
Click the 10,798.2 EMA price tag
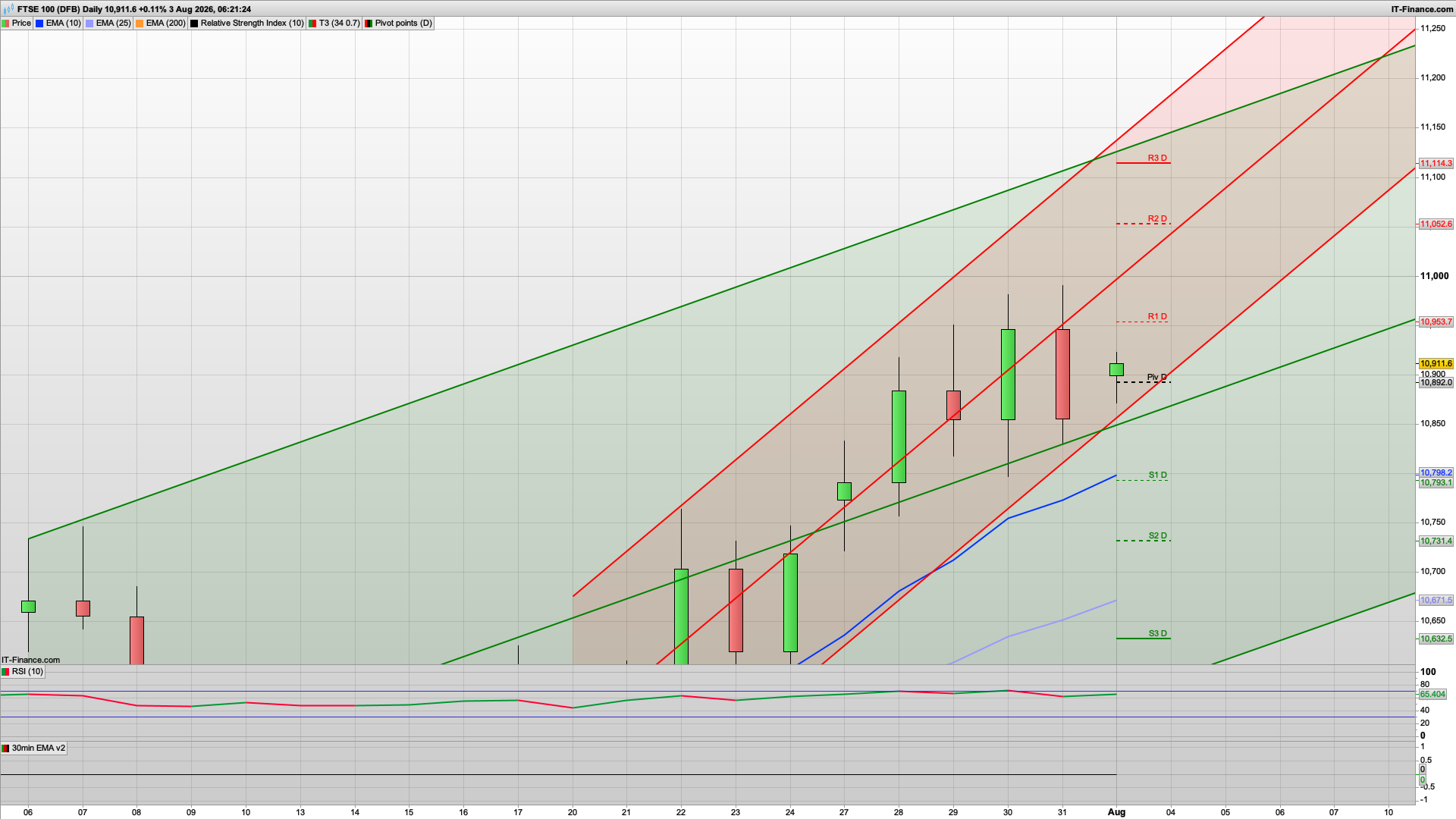pos(1436,473)
